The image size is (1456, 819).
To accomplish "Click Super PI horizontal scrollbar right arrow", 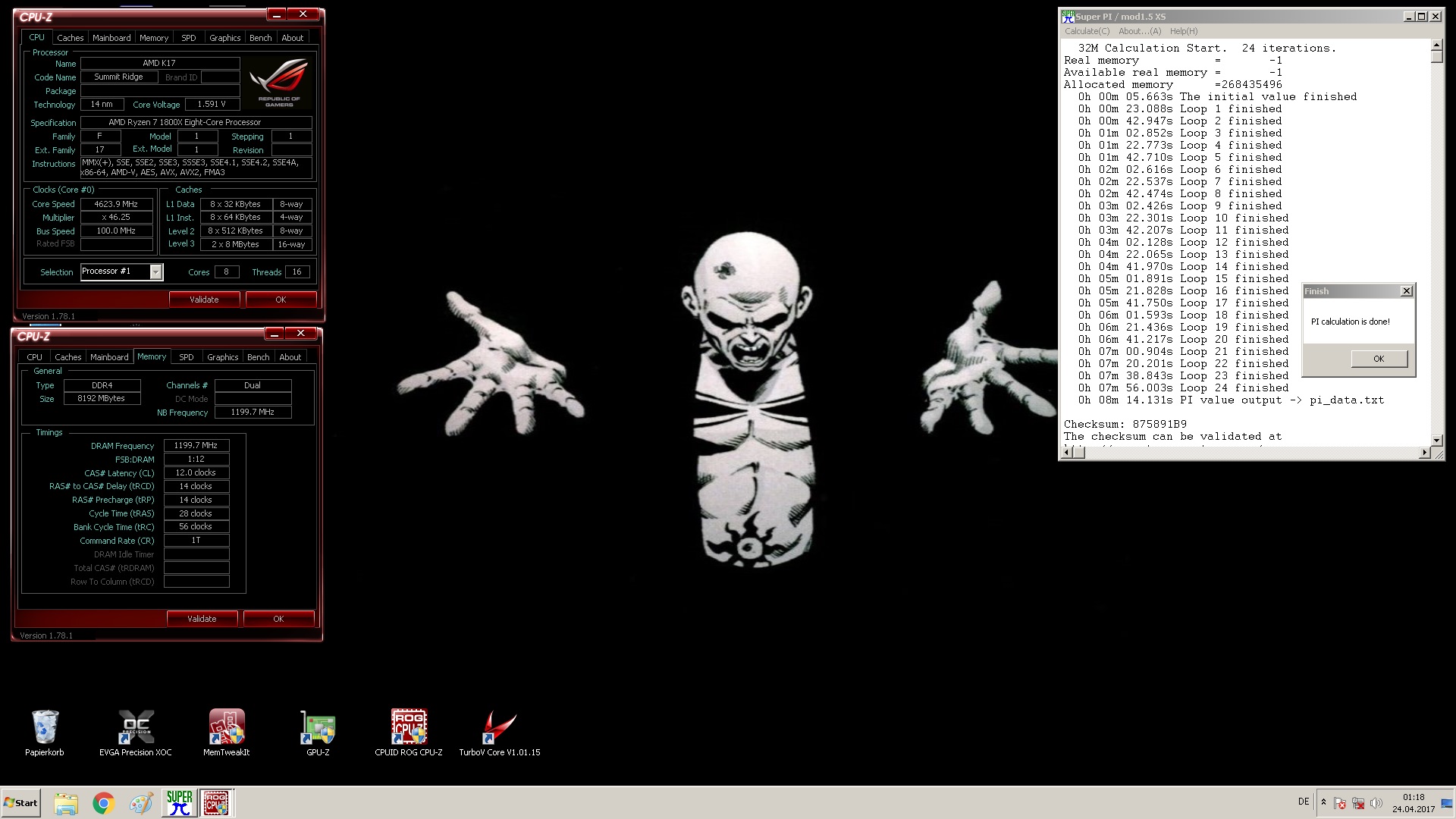I will click(x=1424, y=453).
